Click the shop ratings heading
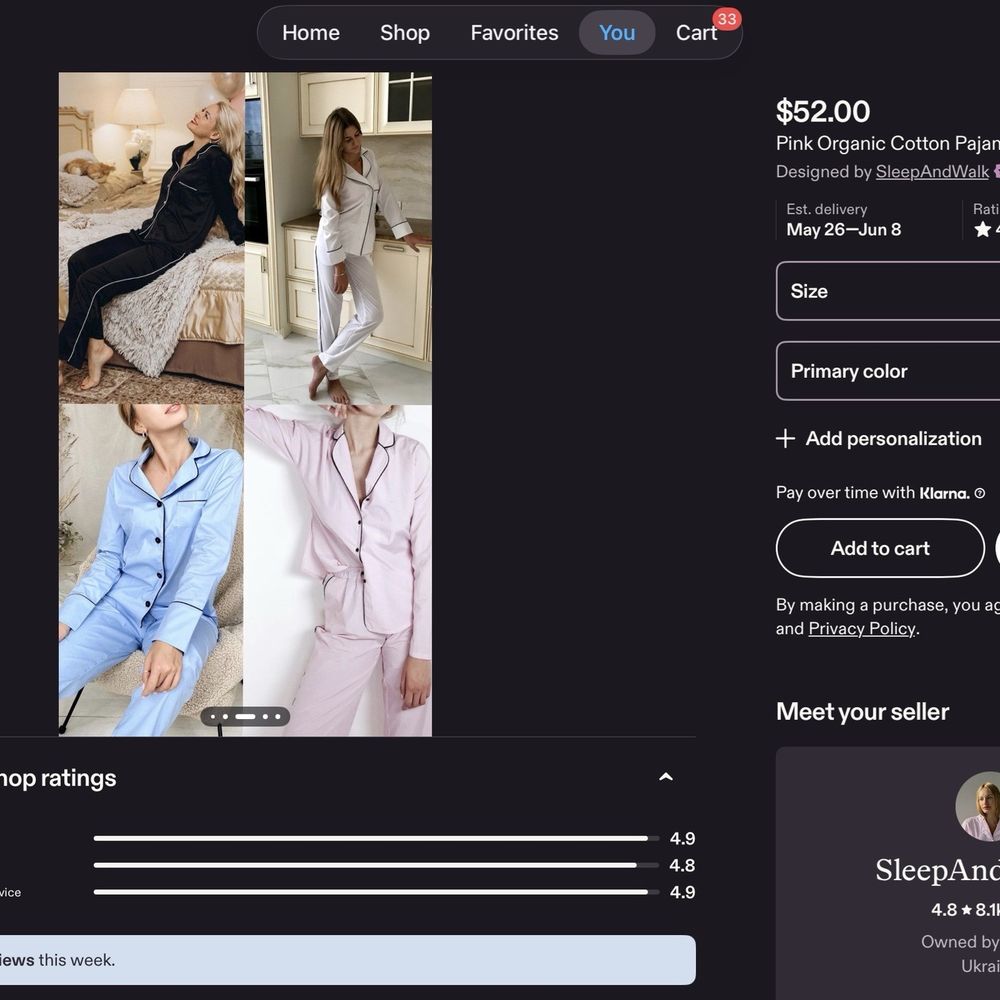 58,778
